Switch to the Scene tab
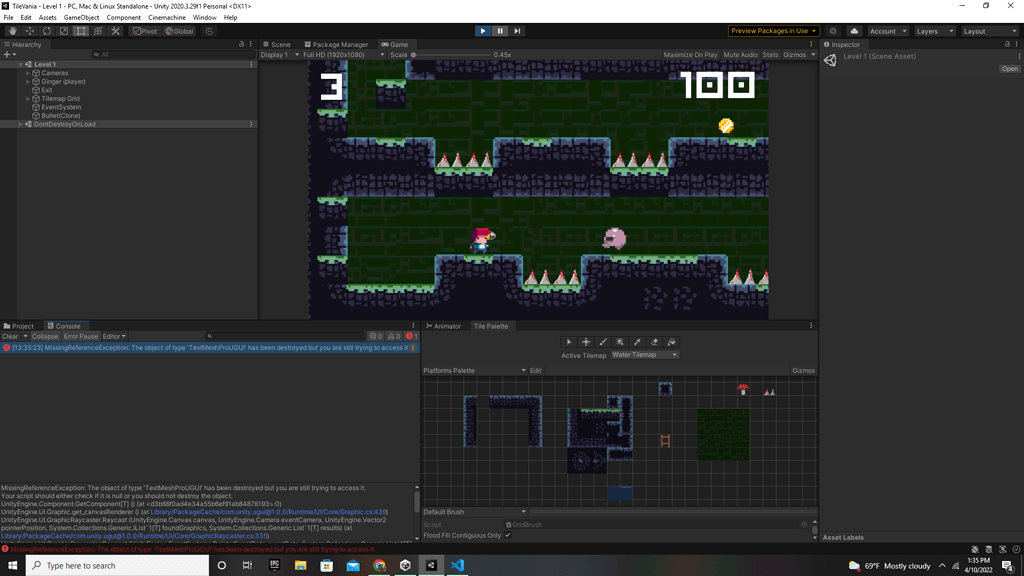1024x576 pixels. pyautogui.click(x=277, y=44)
